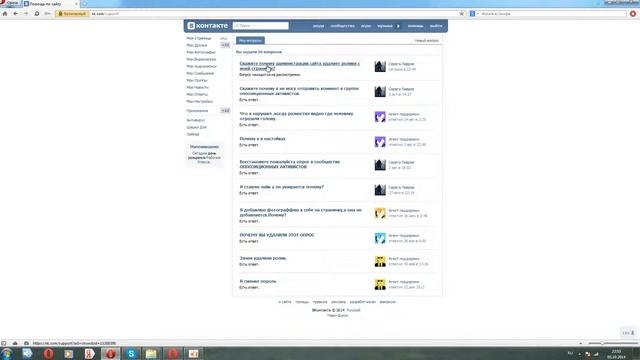Viewport: 640px width, 360px height.
Task: Open the avatar beside the photo-upload question
Action: [x=380, y=213]
